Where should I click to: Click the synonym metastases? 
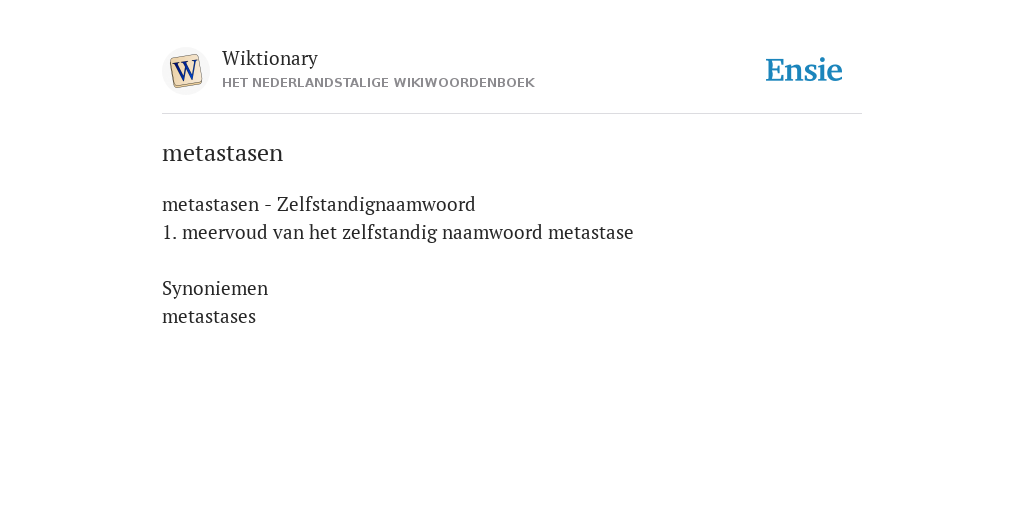click(x=209, y=317)
